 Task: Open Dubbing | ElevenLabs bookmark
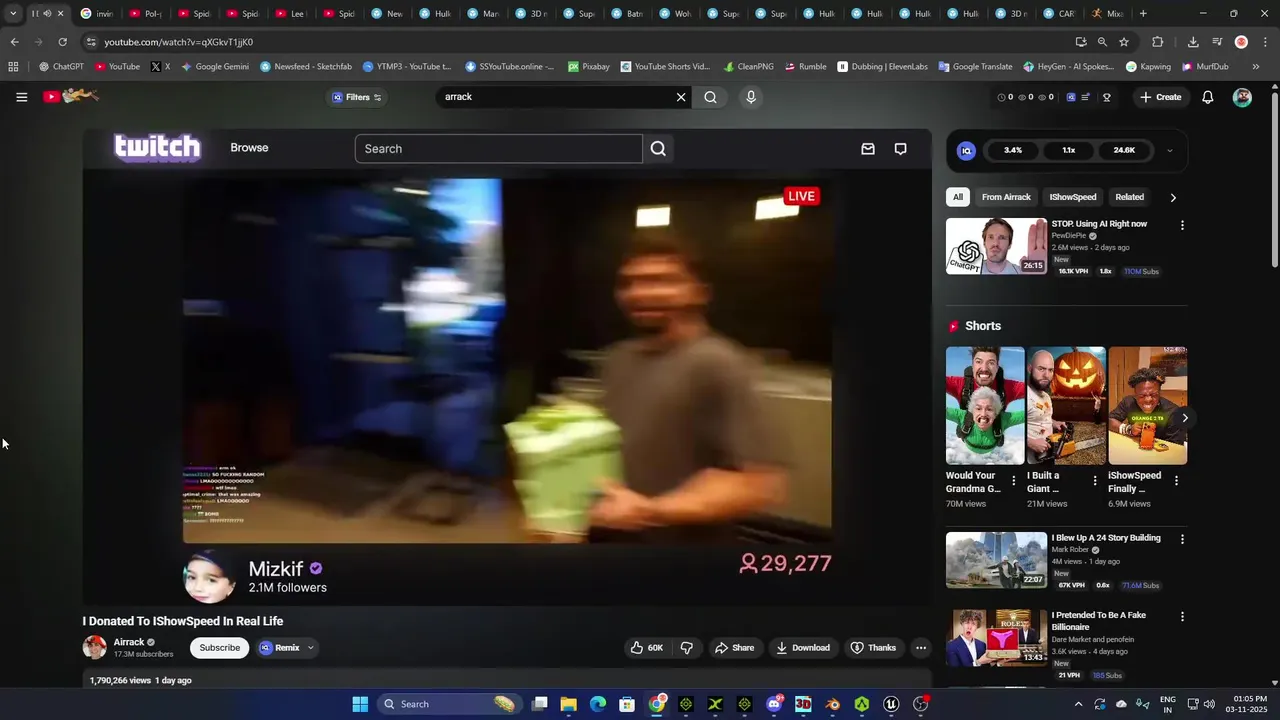(x=882, y=67)
